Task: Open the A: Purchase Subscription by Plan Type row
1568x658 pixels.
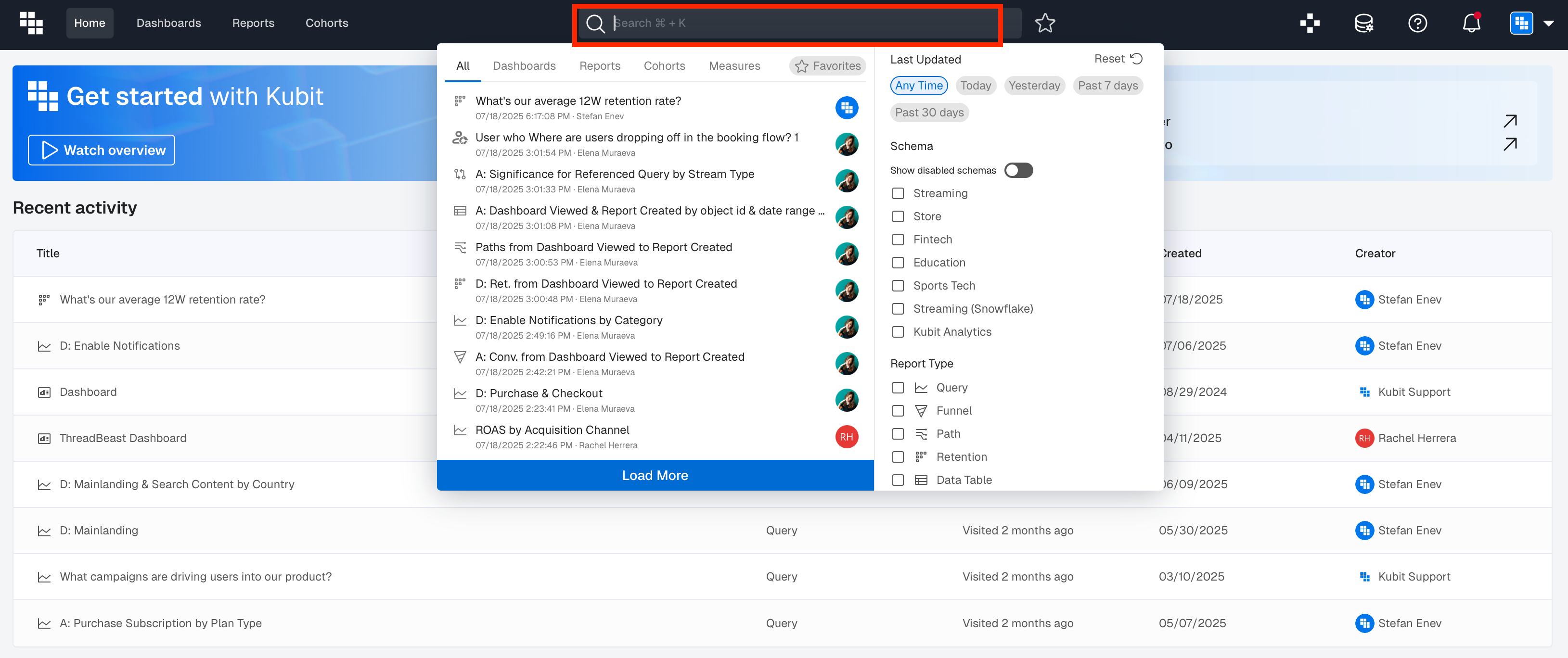Action: click(x=782, y=623)
